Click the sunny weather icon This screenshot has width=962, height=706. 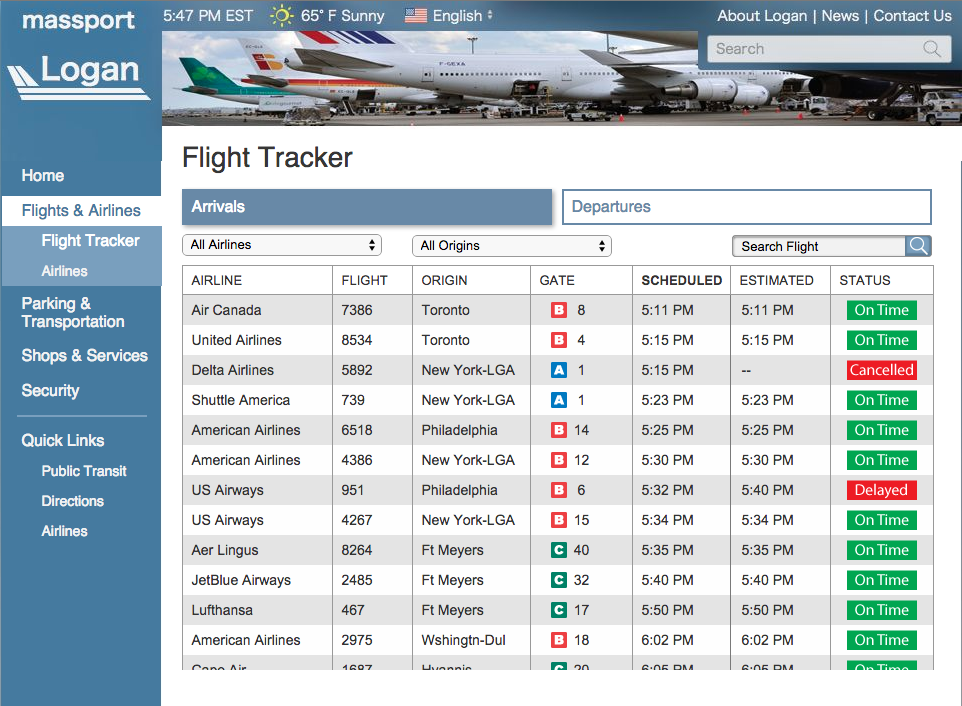(283, 16)
